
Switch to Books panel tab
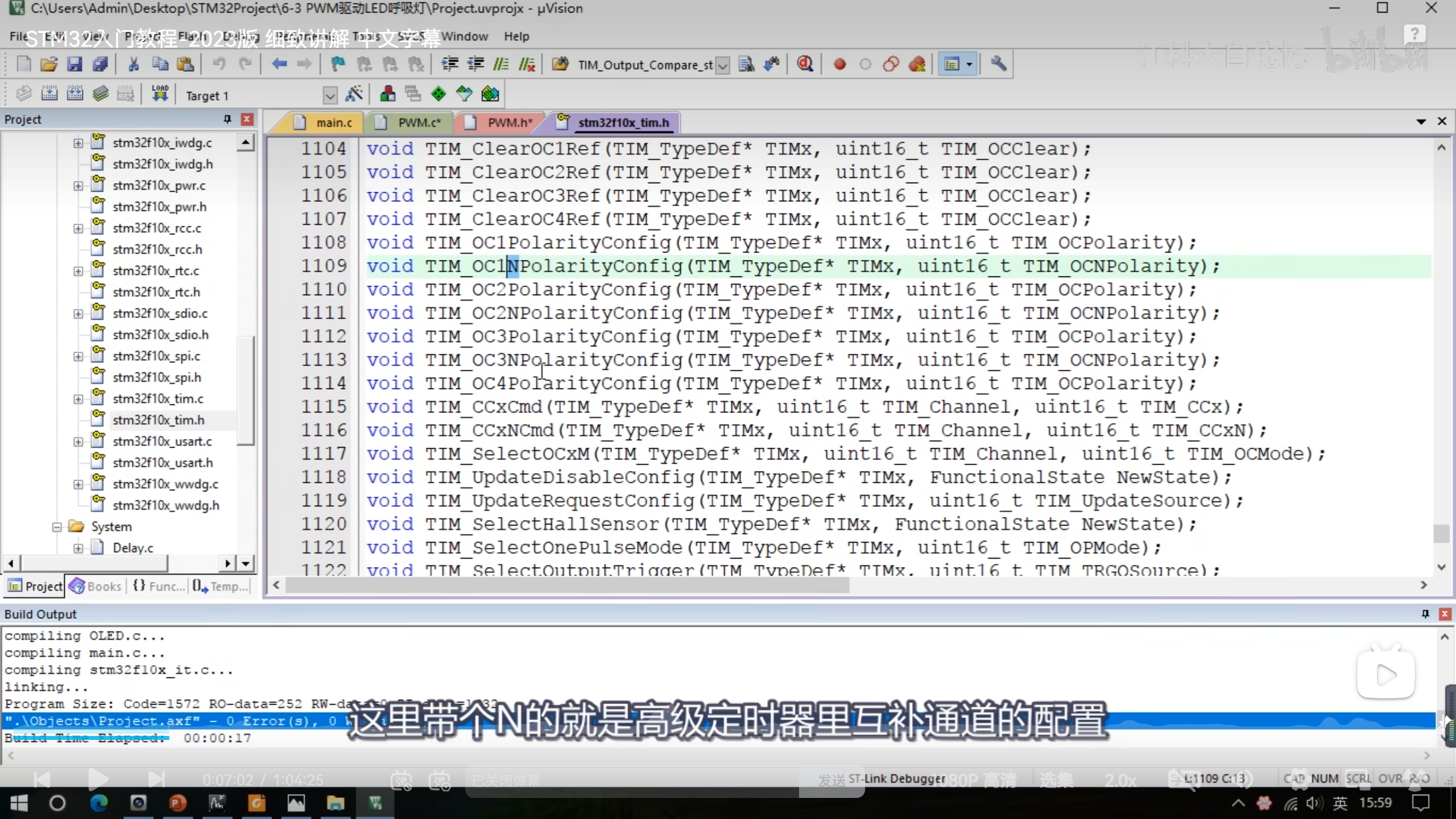point(96,586)
